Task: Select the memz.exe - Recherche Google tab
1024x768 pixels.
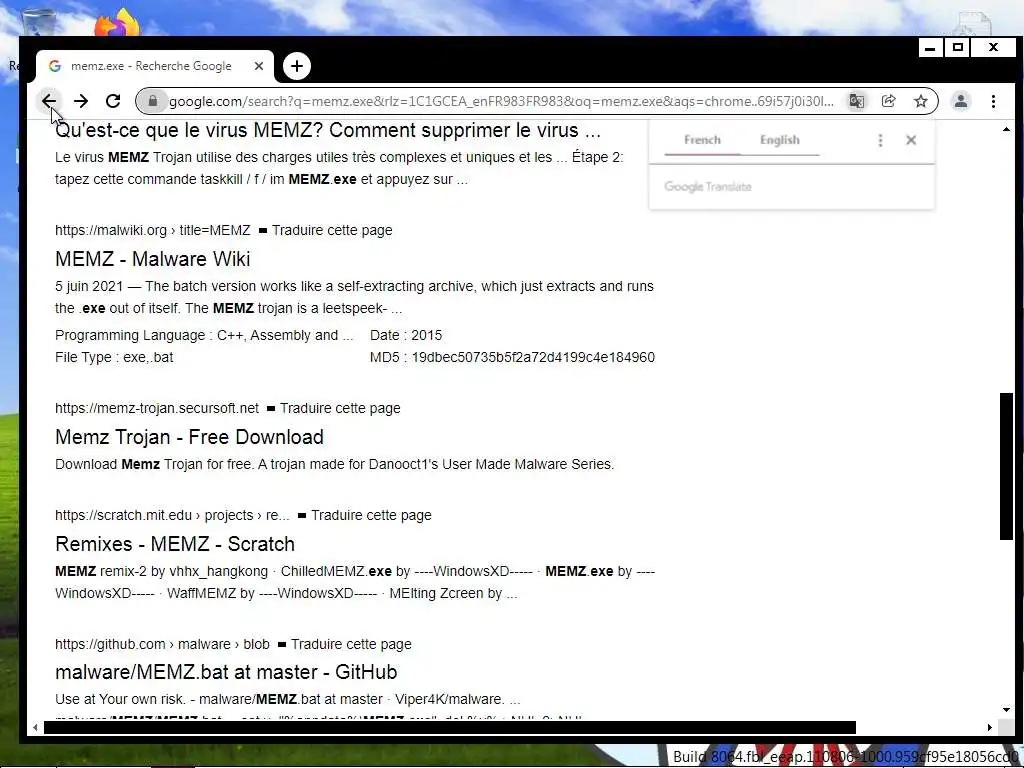Action: [155, 66]
